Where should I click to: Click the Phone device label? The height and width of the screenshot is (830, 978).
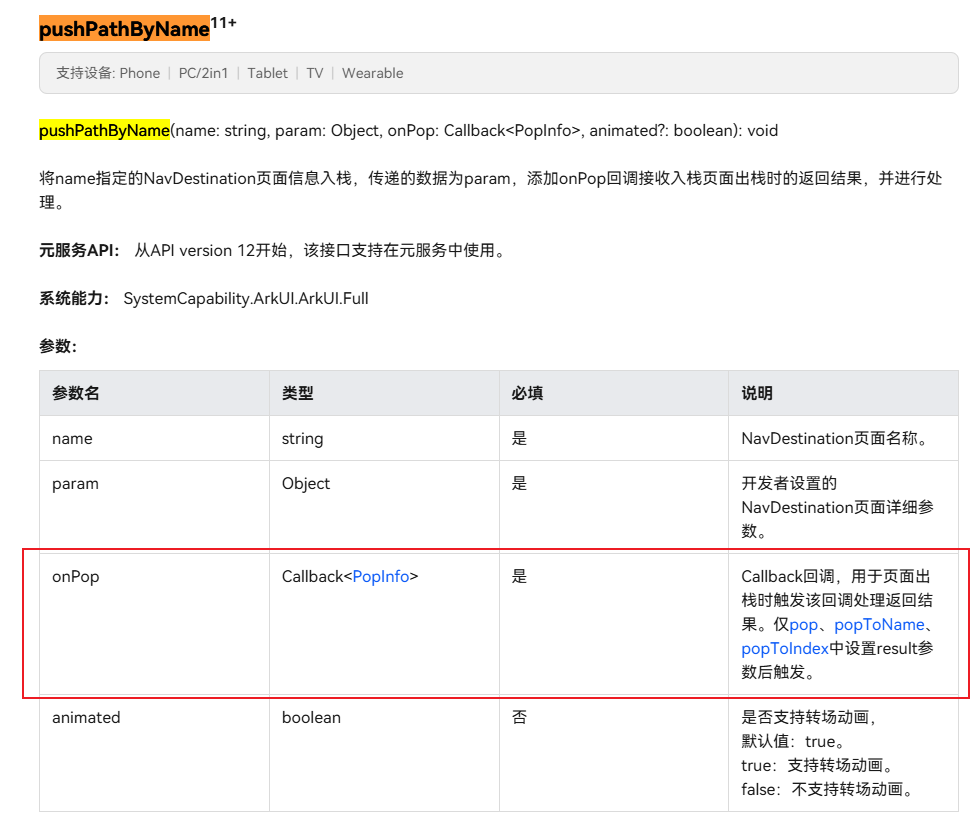pos(140,74)
